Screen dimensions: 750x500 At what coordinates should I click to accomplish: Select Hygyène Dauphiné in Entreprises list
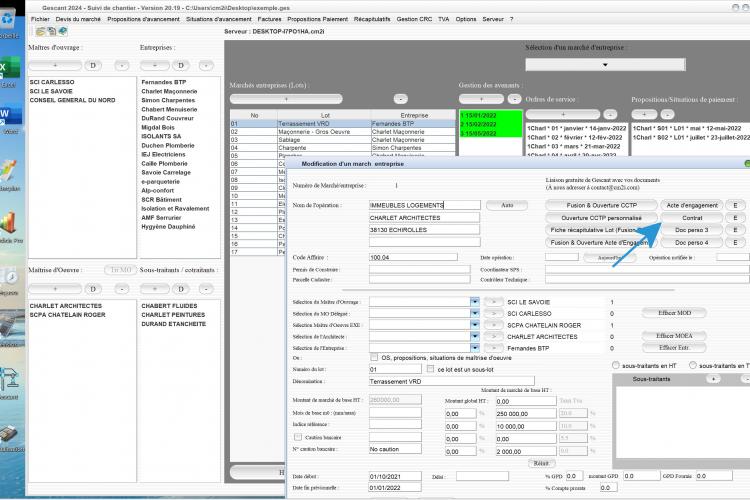(x=168, y=227)
